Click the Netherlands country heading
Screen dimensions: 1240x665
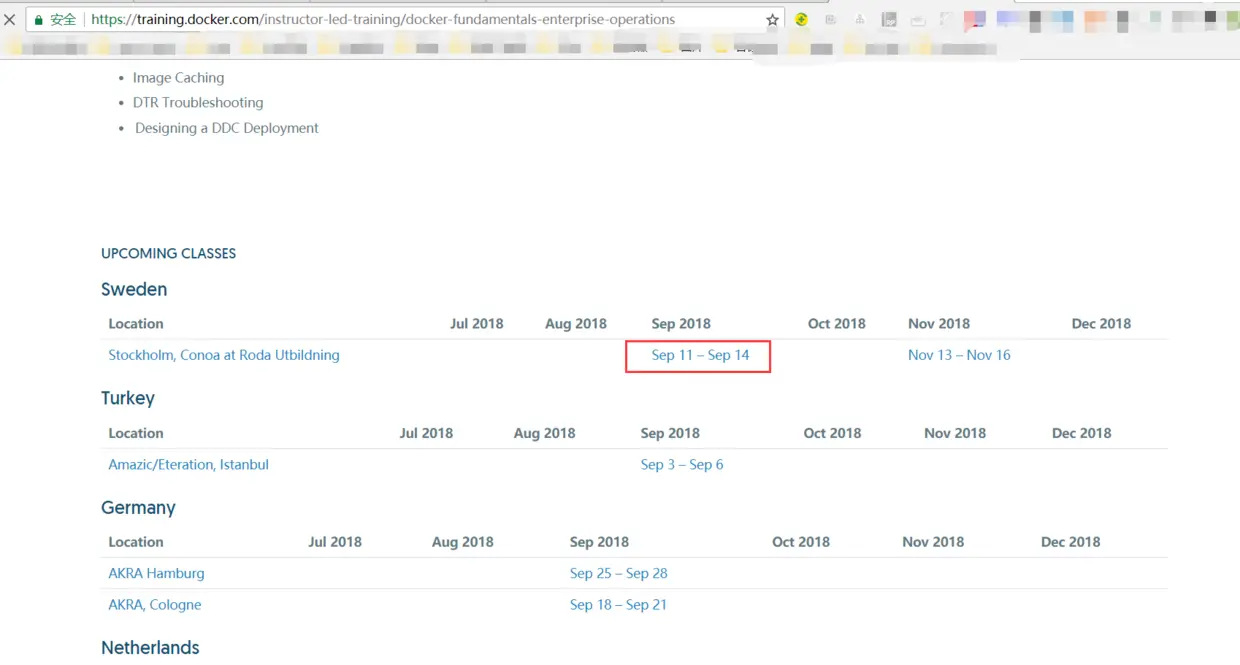coord(150,648)
